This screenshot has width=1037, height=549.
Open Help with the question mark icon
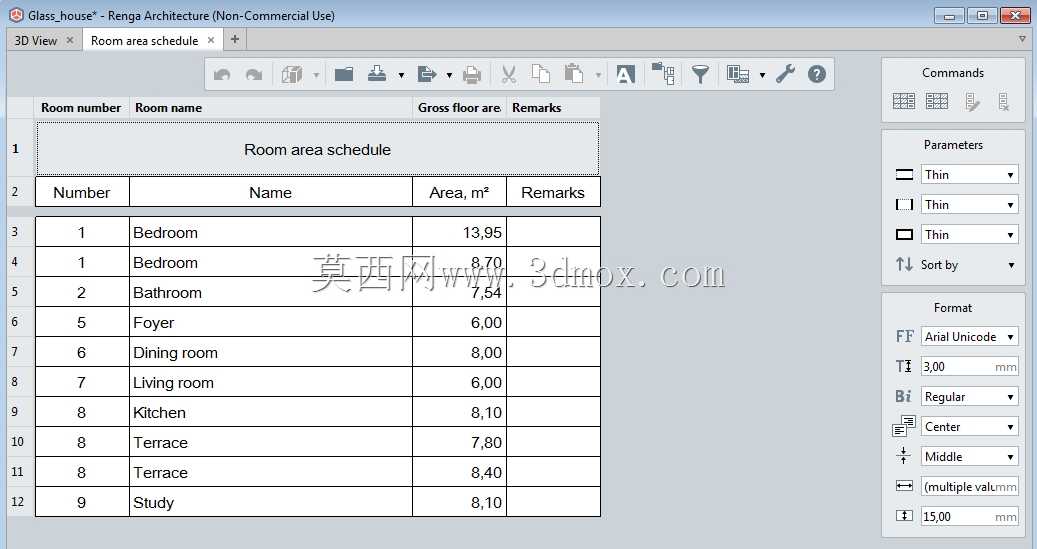817,74
